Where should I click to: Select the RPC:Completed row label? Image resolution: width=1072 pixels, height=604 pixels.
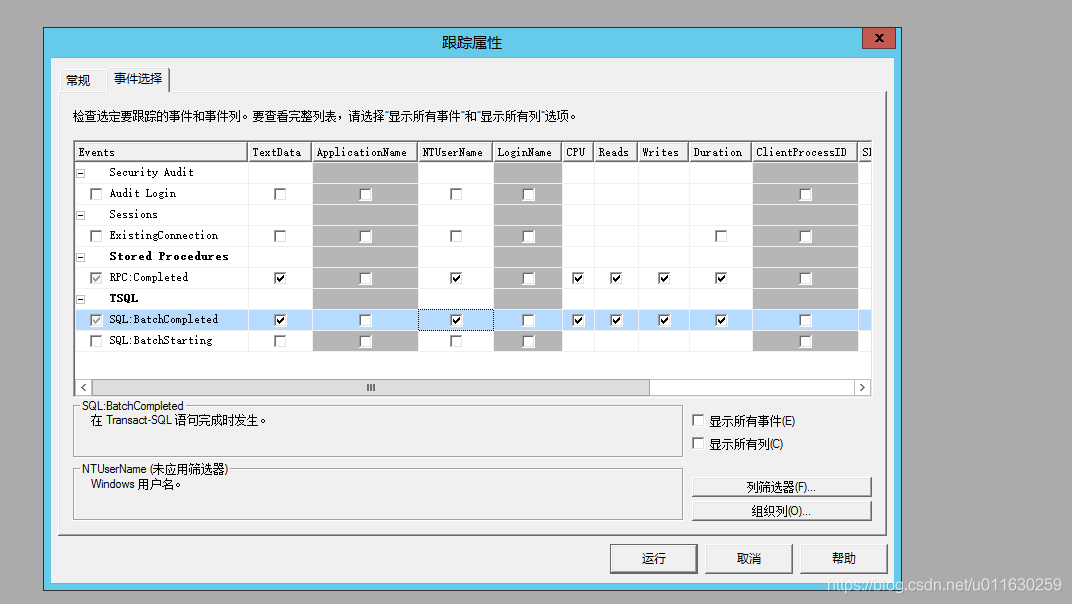148,278
